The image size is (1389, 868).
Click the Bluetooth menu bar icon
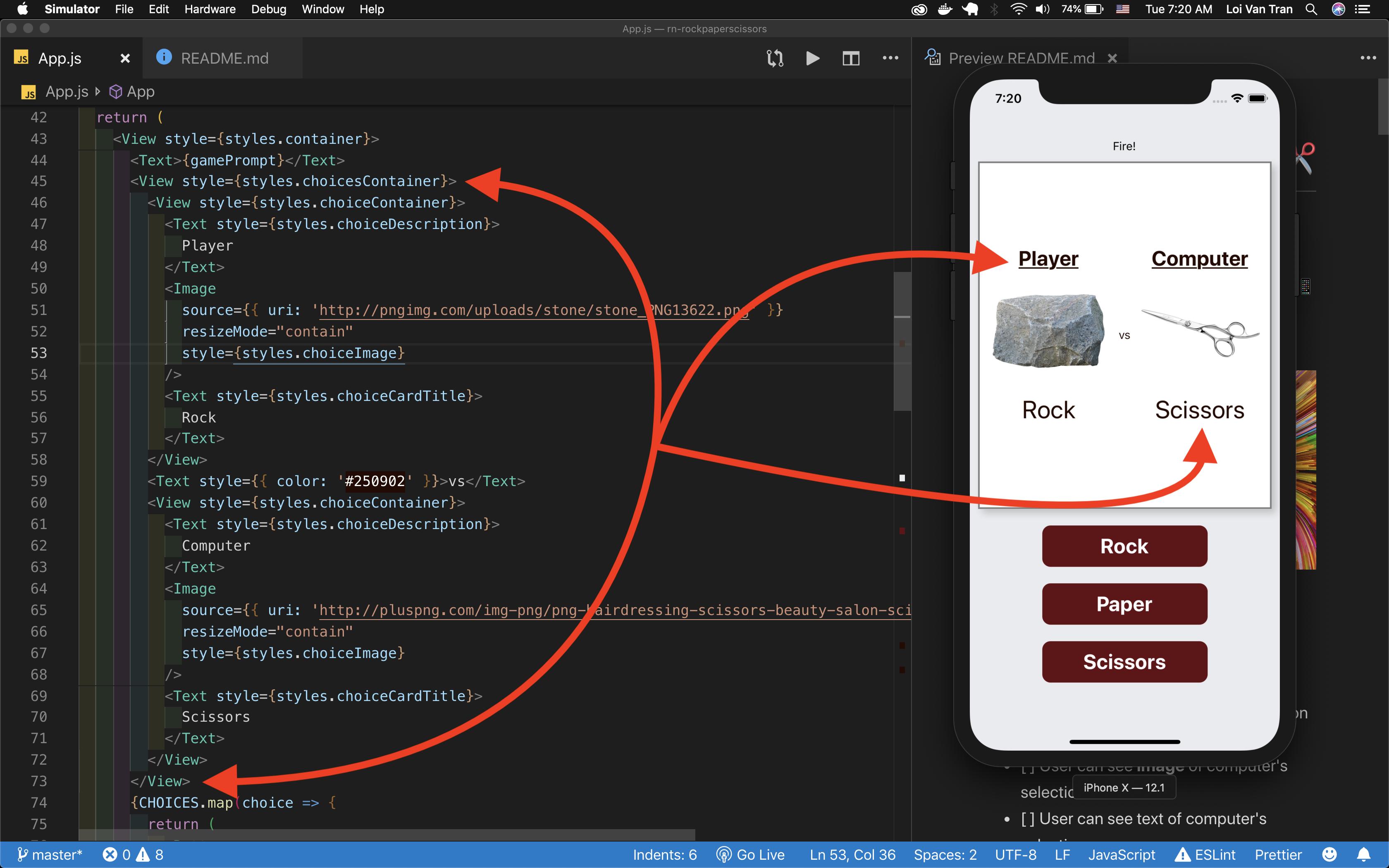pyautogui.click(x=994, y=9)
